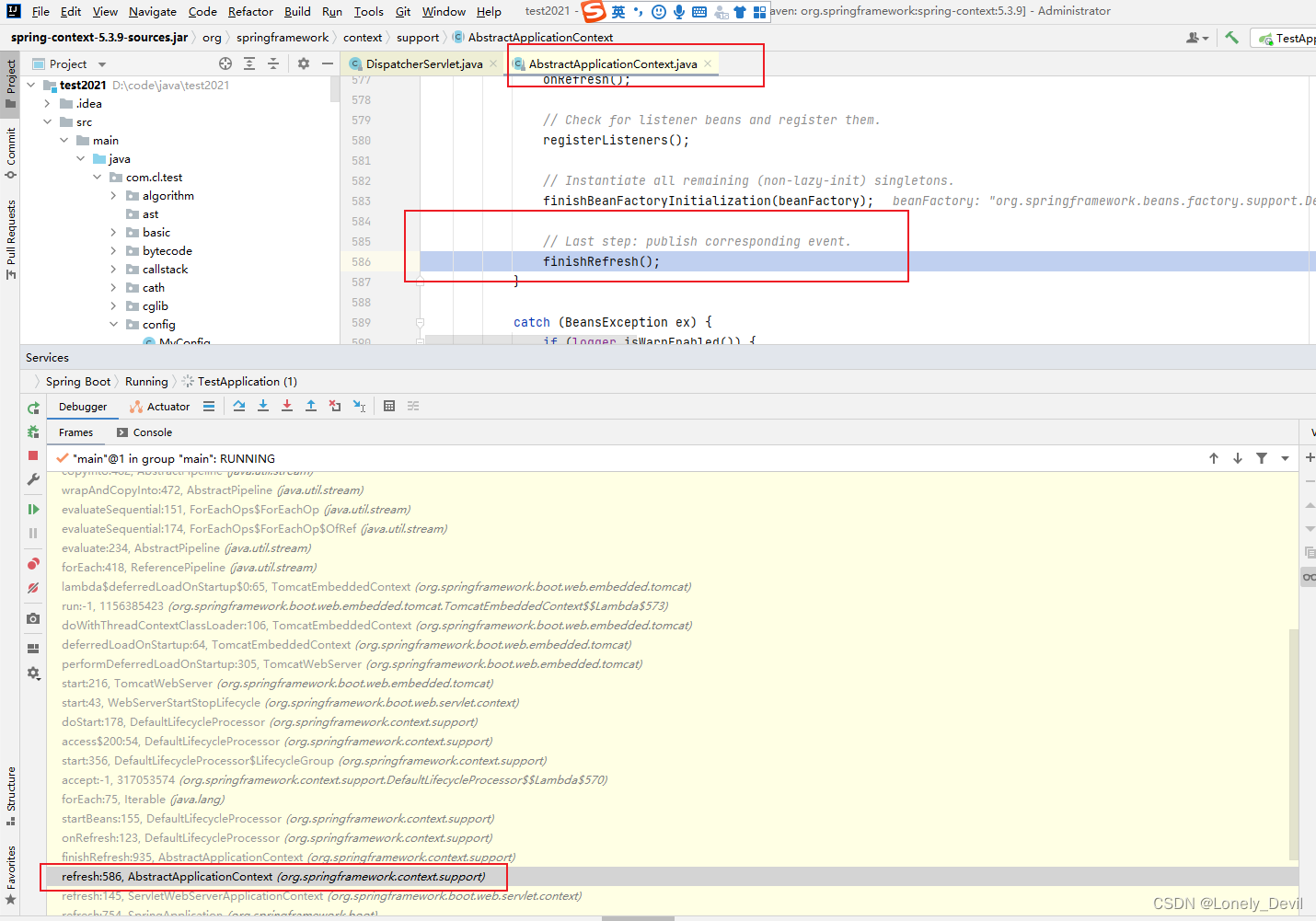The height and width of the screenshot is (921, 1316).
Task: Open the TestApp run configuration dropdown
Action: [x=1286, y=38]
